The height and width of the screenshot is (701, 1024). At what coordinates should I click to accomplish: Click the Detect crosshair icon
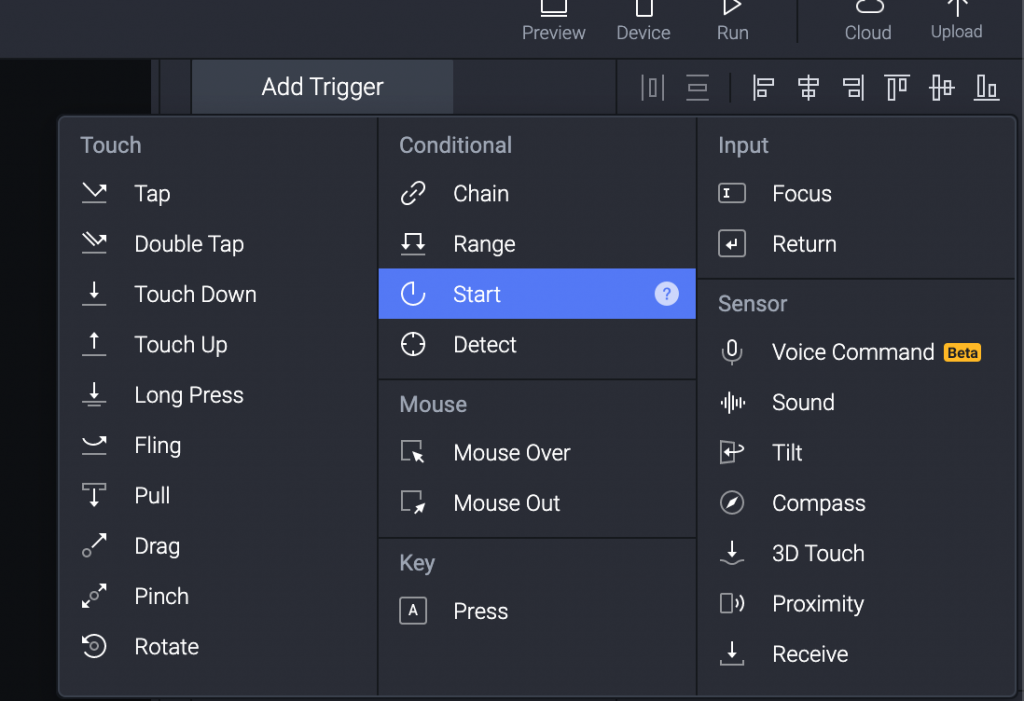pyautogui.click(x=413, y=345)
